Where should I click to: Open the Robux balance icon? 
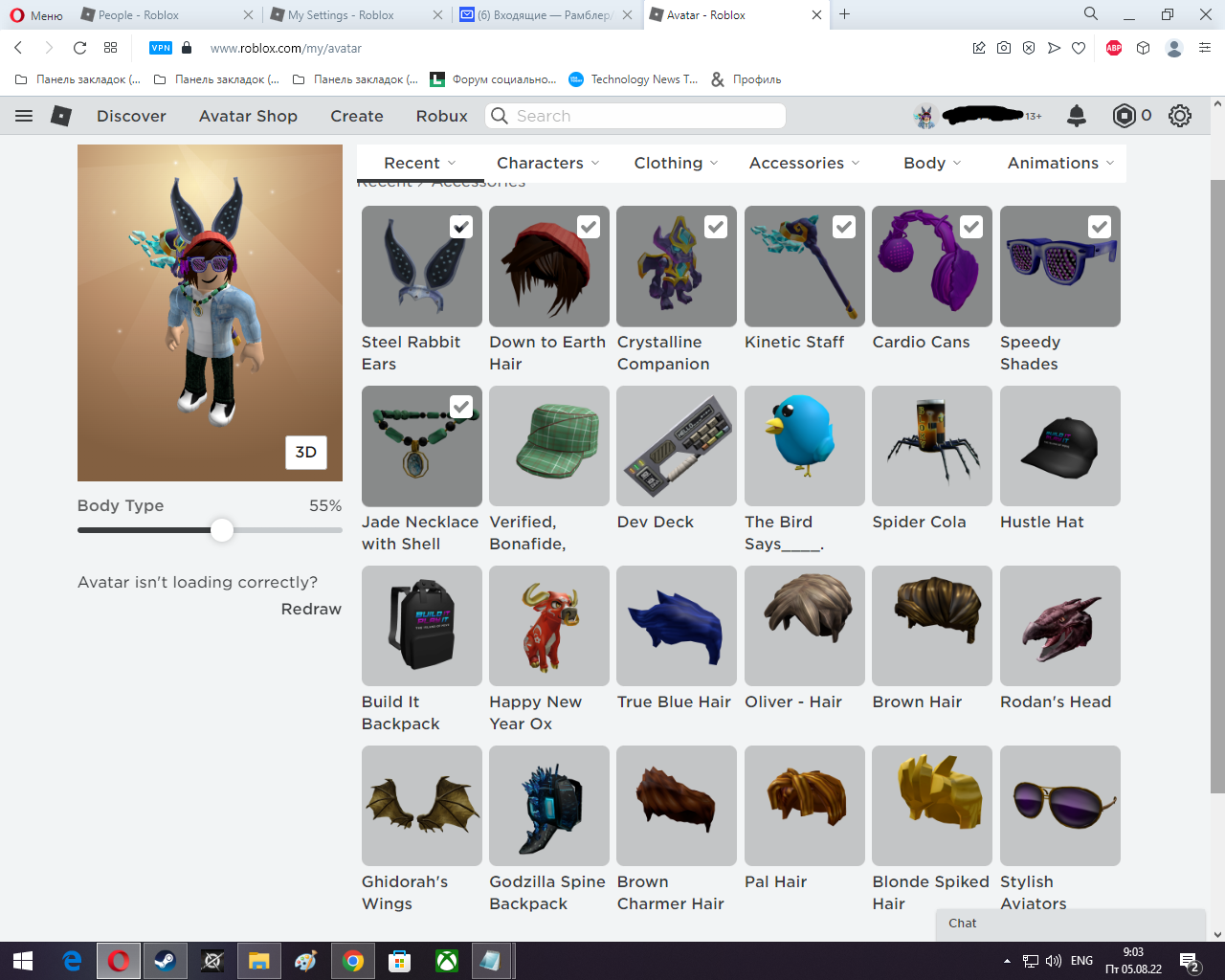[x=1124, y=116]
